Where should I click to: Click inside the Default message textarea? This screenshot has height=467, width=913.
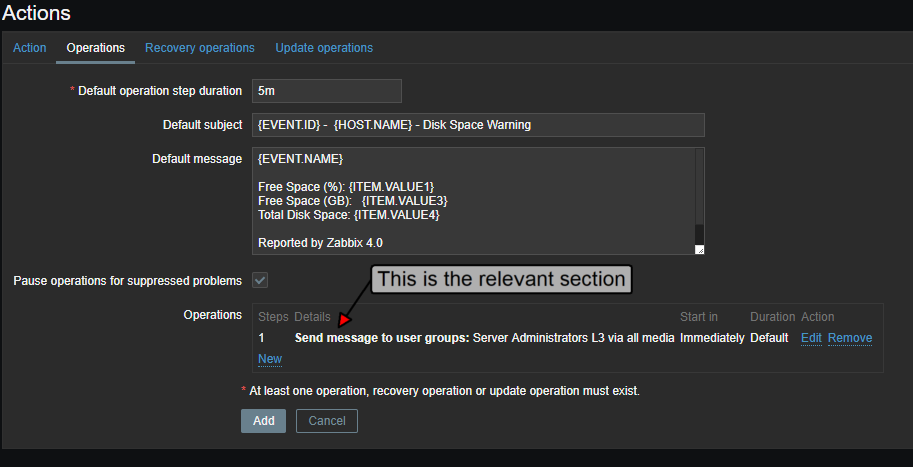click(x=472, y=201)
